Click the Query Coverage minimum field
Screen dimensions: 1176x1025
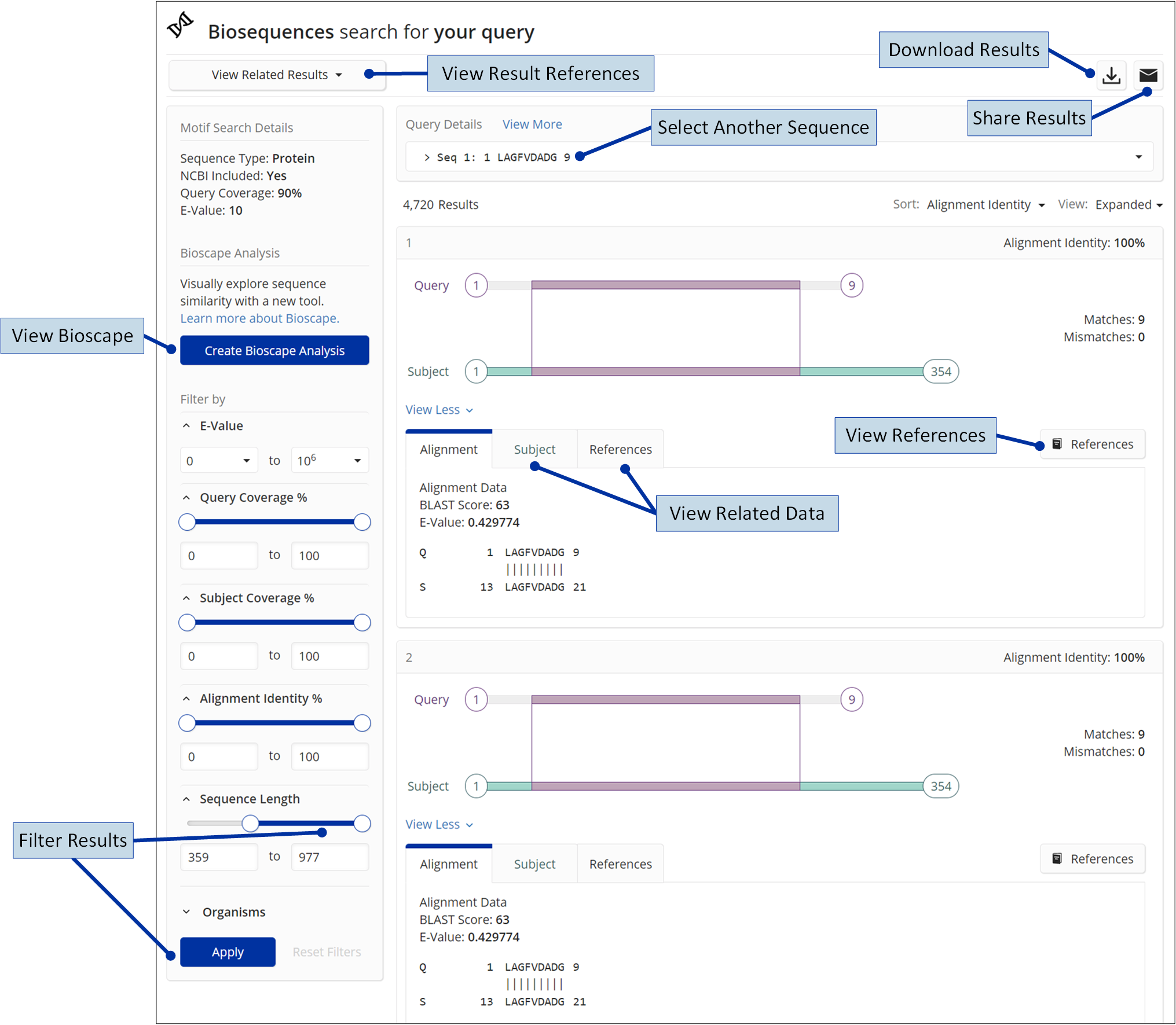tap(219, 556)
